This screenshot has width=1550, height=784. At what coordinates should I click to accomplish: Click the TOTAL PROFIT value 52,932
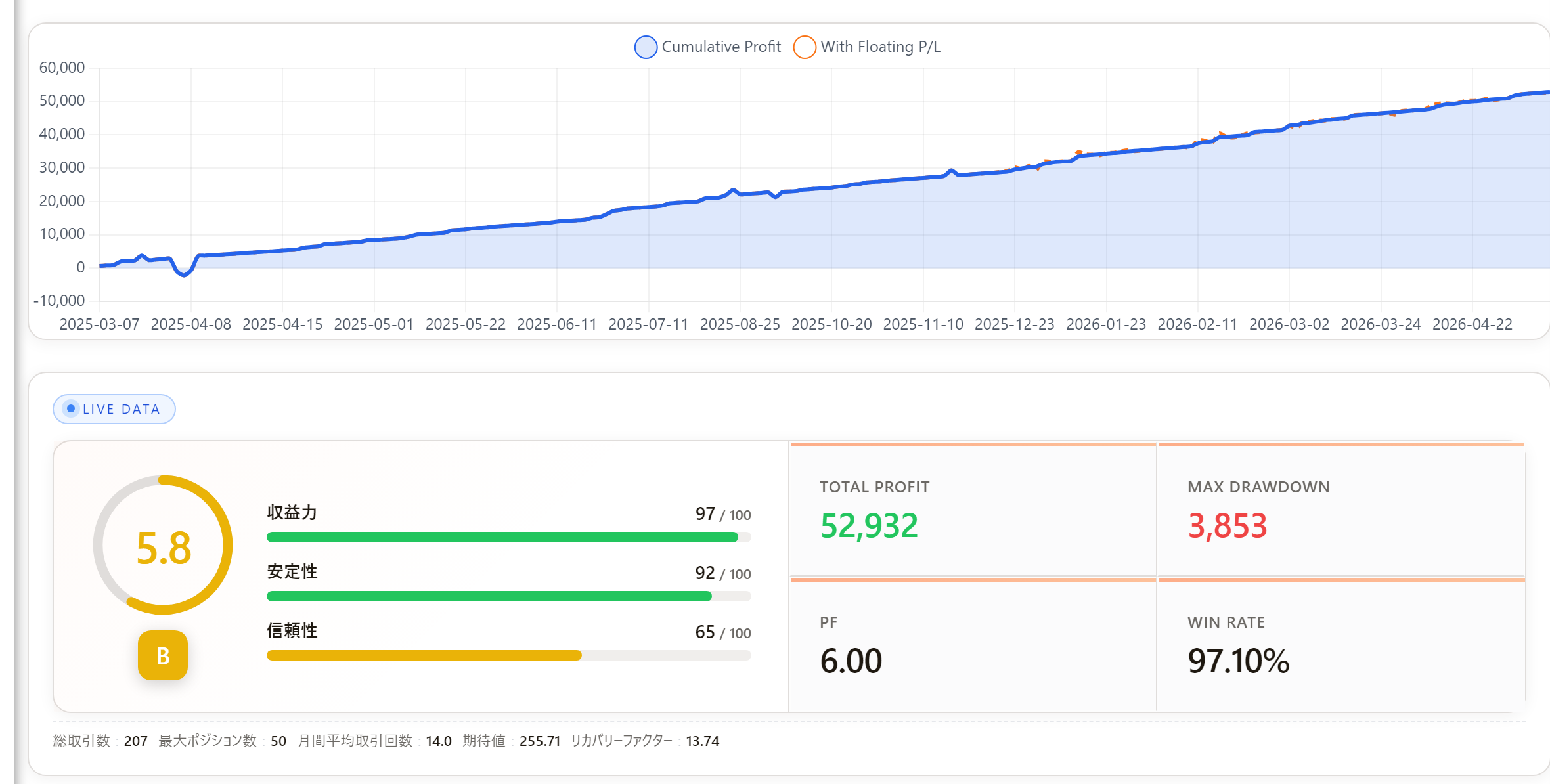[x=869, y=526]
